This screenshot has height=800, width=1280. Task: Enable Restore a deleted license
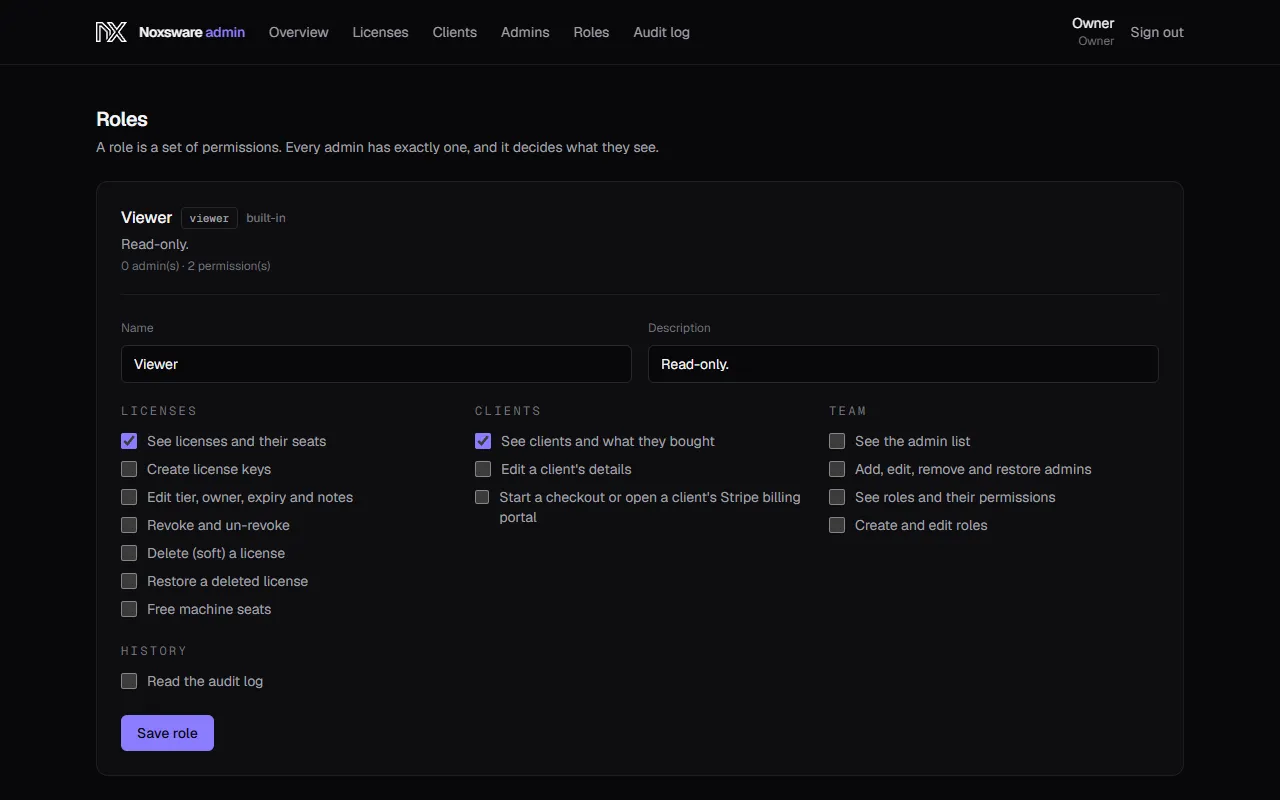(x=129, y=581)
